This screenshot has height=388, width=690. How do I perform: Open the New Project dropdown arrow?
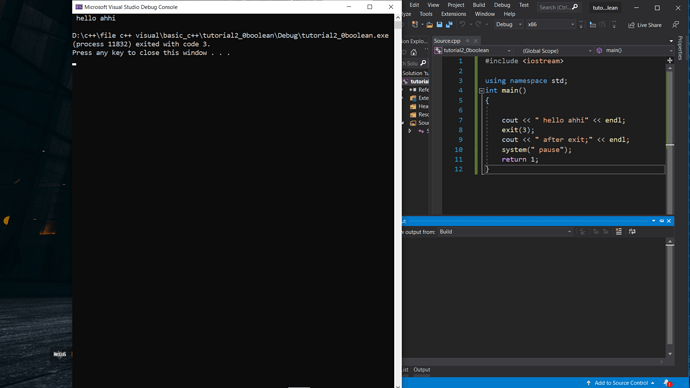click(x=422, y=25)
